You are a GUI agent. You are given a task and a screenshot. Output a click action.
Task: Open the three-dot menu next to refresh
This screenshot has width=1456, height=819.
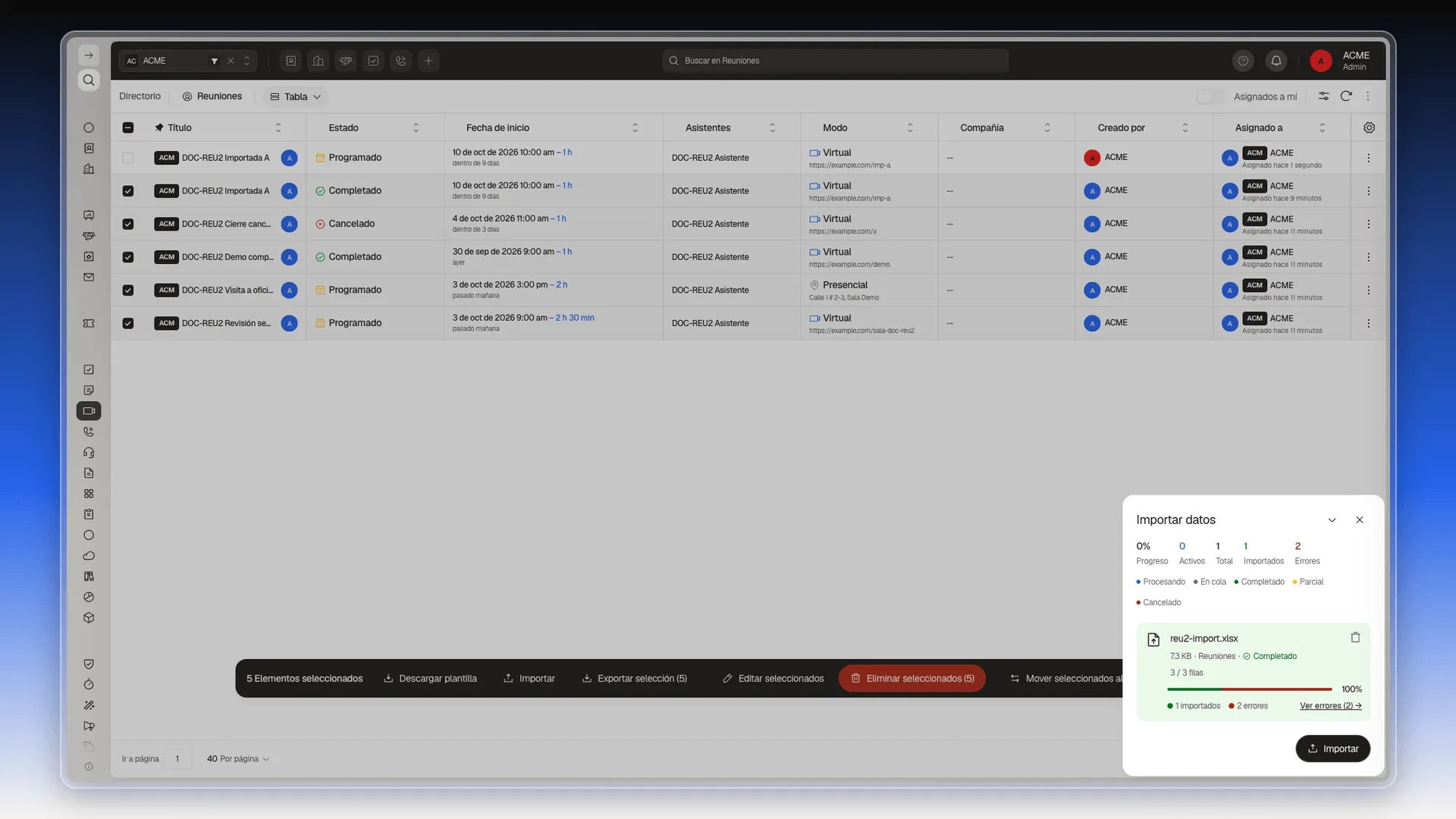click(1368, 96)
